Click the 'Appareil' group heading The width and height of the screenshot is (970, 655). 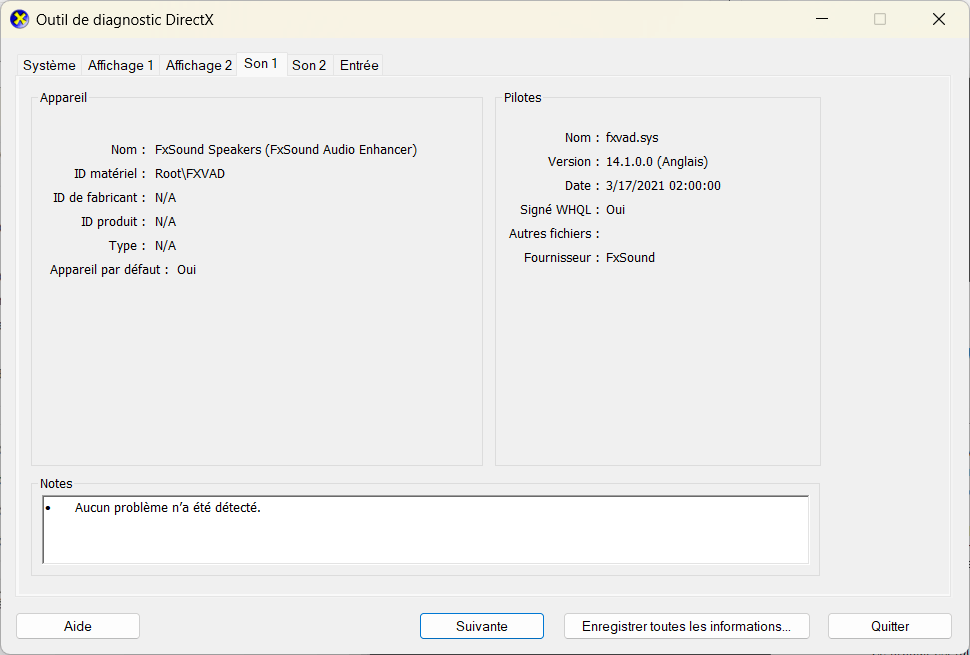(x=63, y=98)
